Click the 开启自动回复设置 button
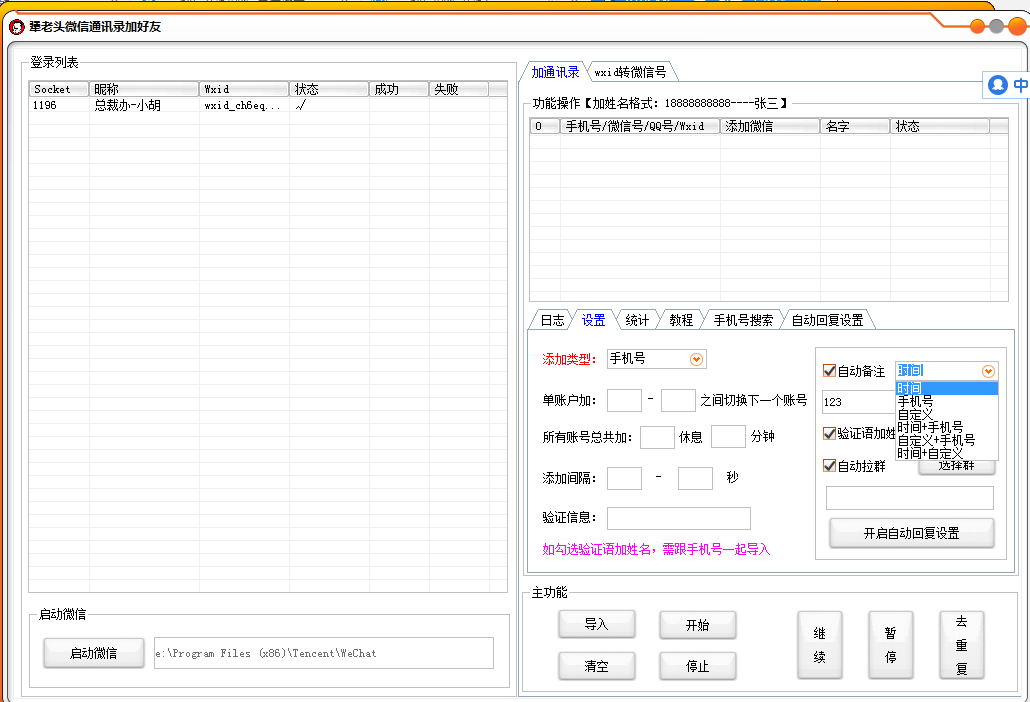The height and width of the screenshot is (702, 1030). pos(912,533)
